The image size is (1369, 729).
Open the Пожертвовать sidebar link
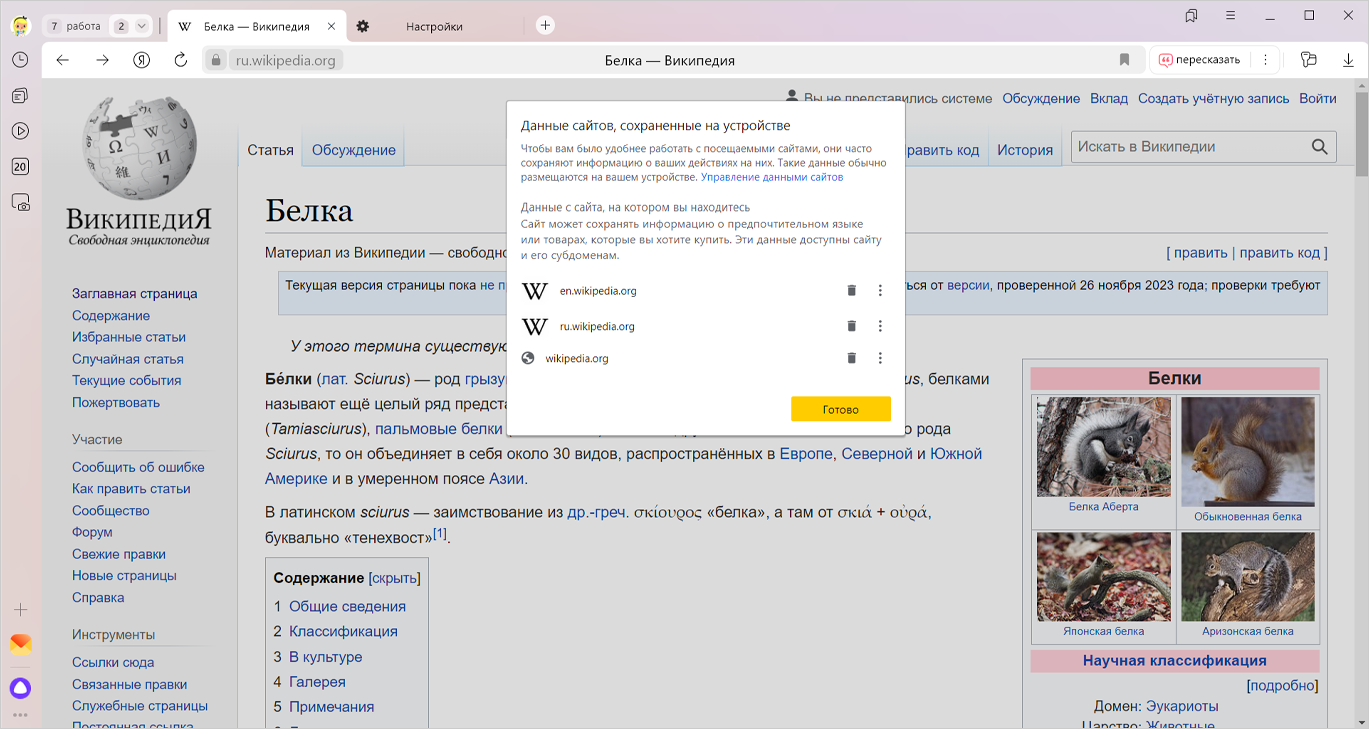click(116, 402)
